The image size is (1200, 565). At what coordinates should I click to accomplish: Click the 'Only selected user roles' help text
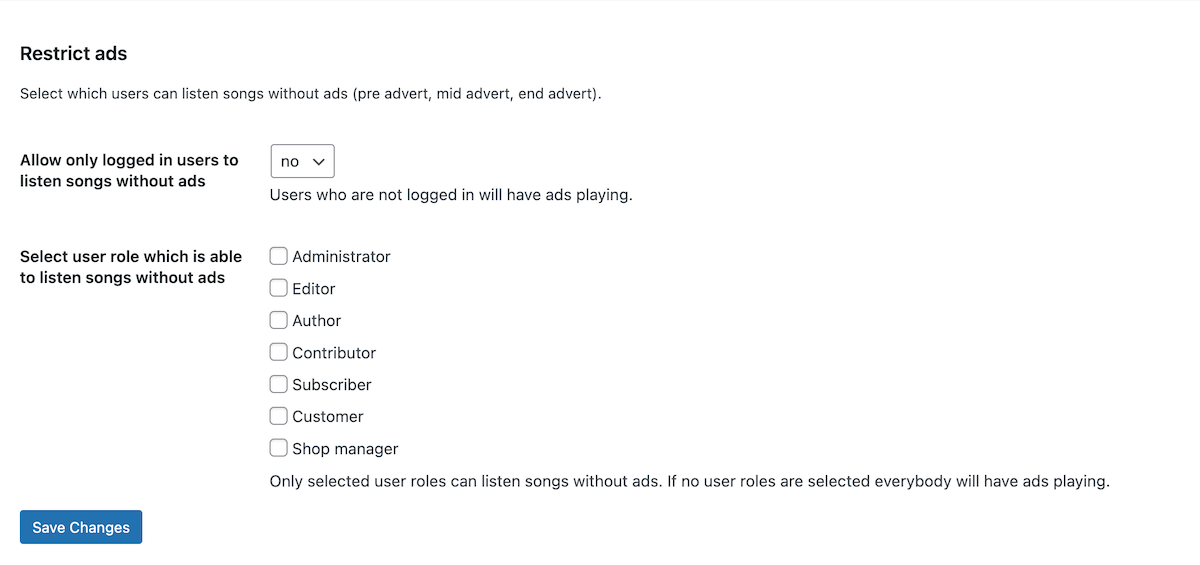689,481
